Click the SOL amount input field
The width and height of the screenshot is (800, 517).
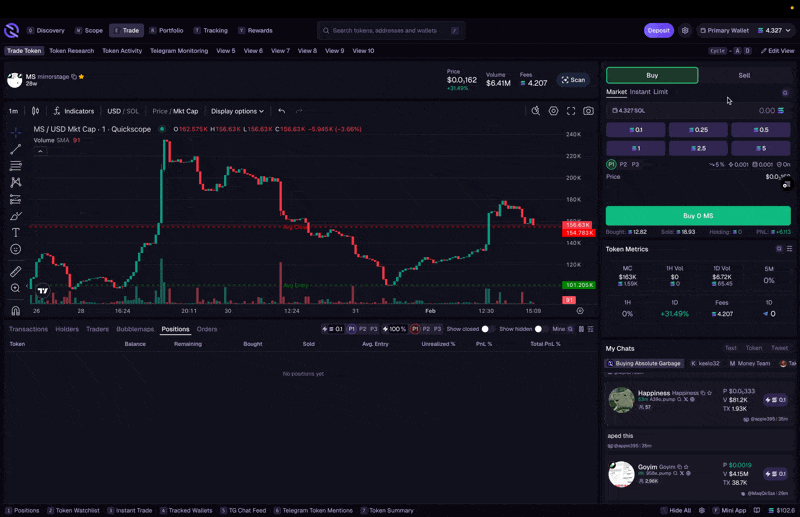tap(698, 111)
